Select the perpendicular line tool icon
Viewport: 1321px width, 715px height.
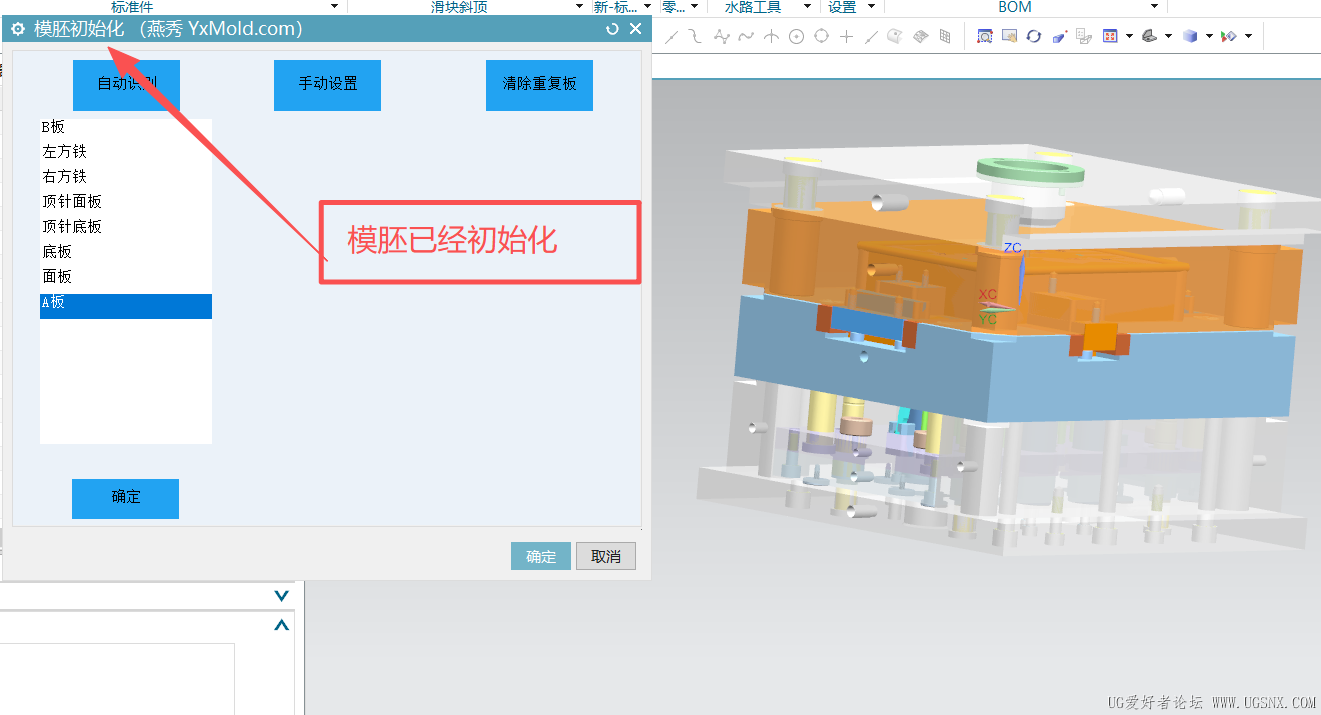771,37
